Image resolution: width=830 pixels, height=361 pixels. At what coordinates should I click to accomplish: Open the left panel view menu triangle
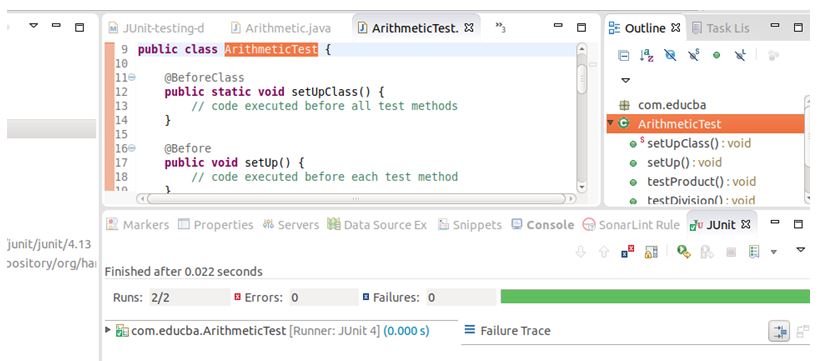33,25
